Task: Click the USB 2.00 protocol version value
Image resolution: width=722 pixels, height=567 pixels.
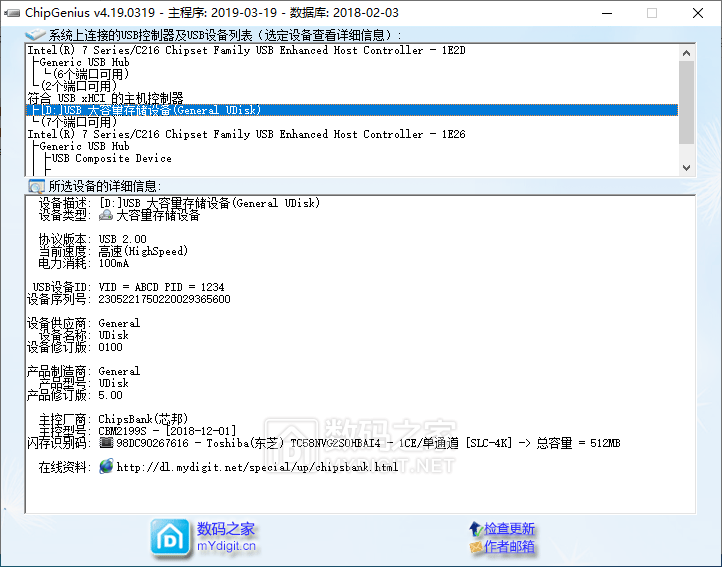Action: tap(122, 239)
